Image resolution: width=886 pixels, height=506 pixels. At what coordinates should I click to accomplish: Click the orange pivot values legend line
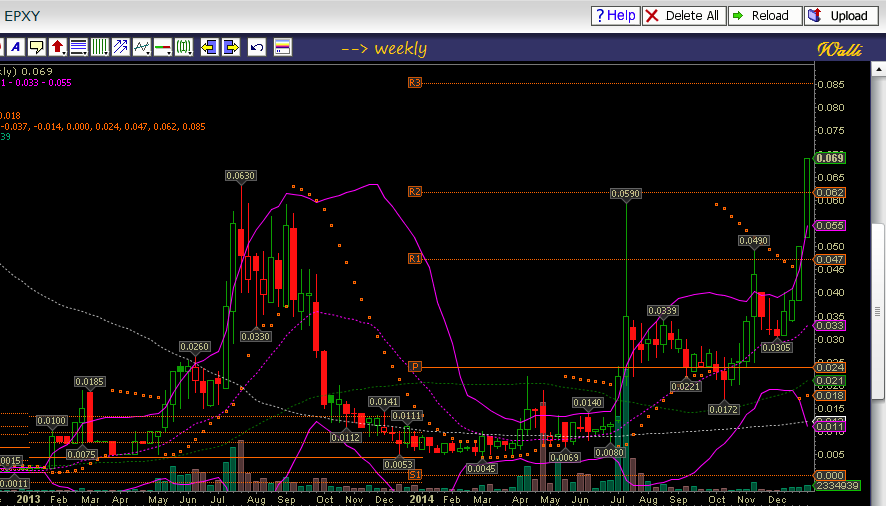[x=103, y=127]
